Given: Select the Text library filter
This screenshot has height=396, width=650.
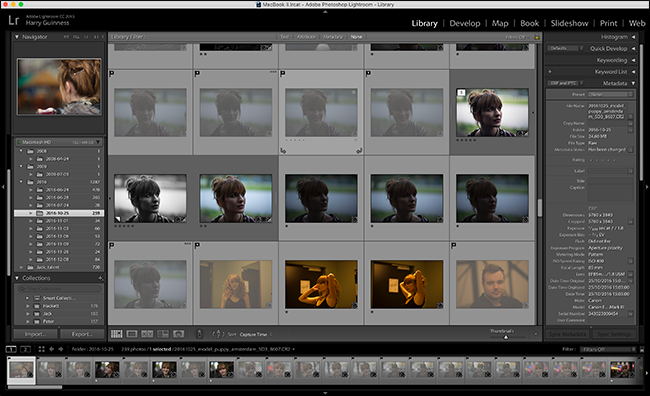Looking at the screenshot, I should point(284,37).
